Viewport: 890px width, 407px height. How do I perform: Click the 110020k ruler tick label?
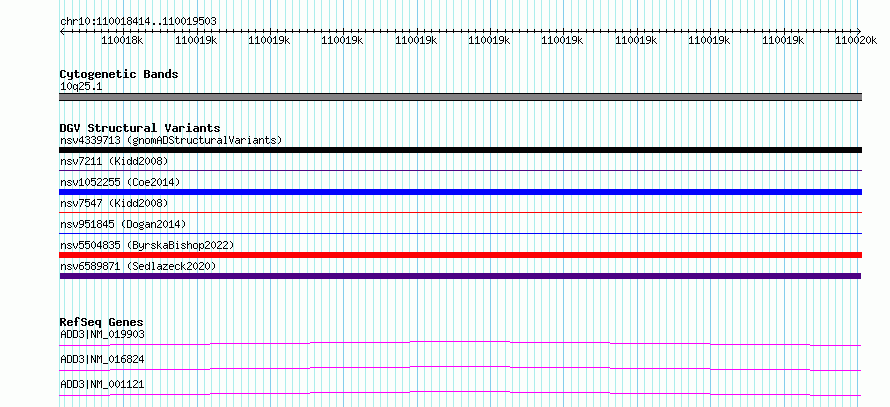click(855, 40)
